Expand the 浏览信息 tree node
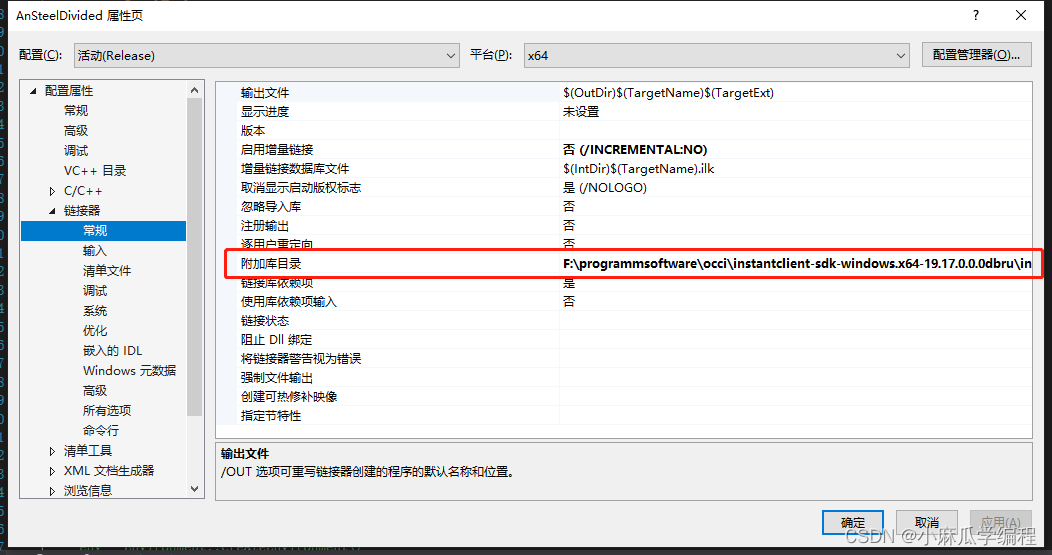1052x555 pixels. click(x=52, y=491)
